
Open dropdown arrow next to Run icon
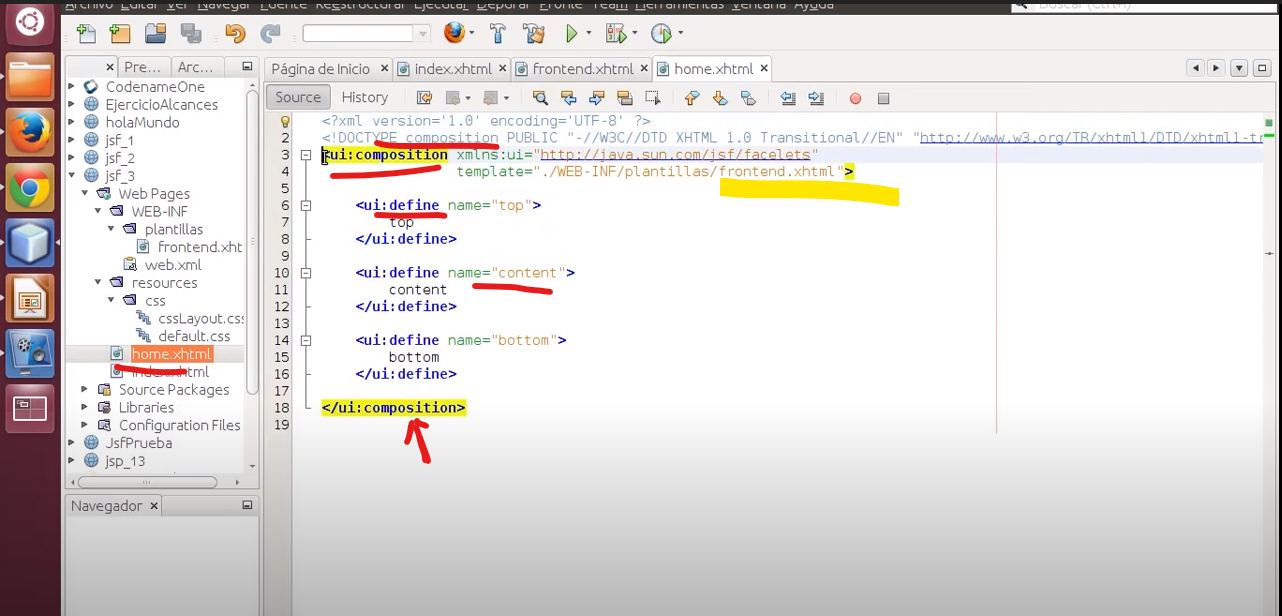(x=588, y=34)
